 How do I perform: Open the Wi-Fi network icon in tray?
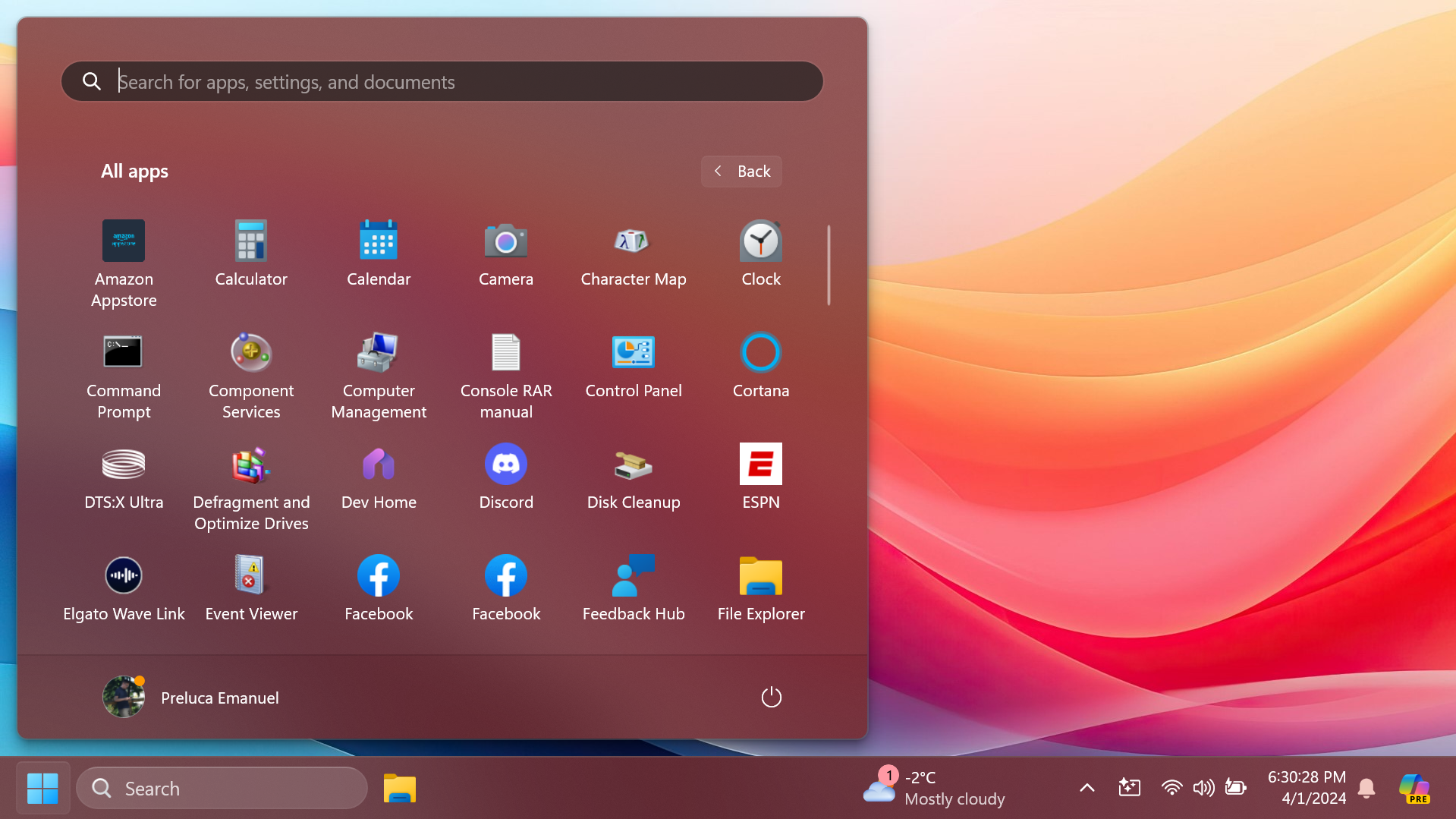[x=1171, y=788]
